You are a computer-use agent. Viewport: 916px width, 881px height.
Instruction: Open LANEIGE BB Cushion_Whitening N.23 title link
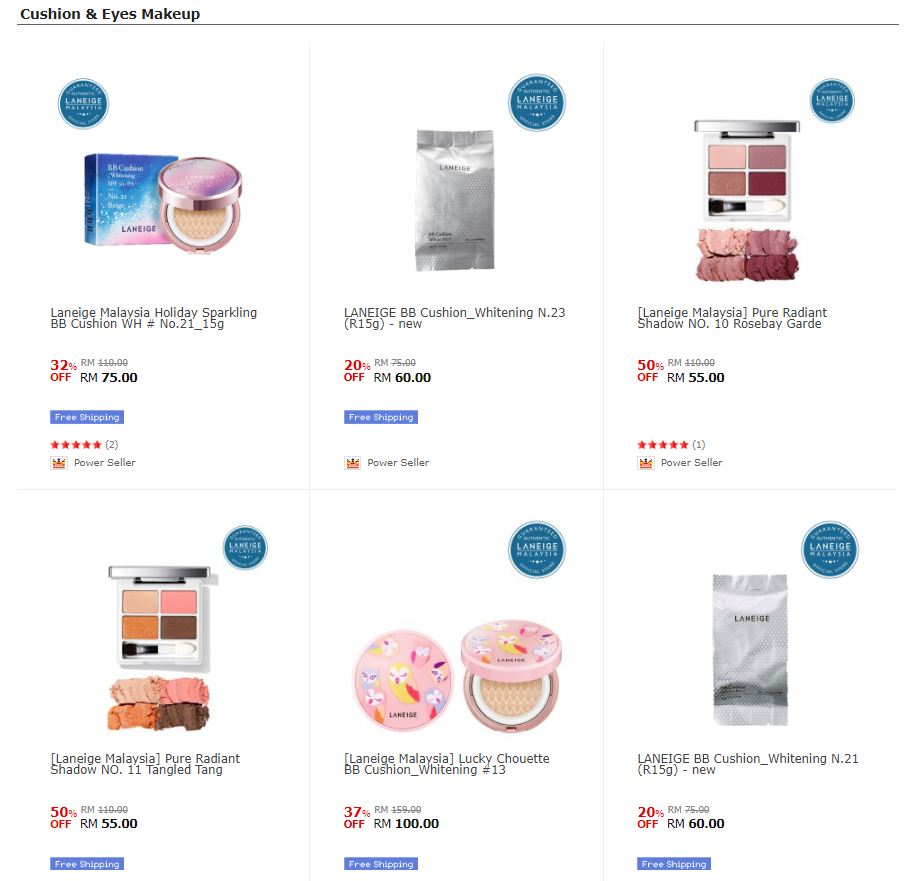click(x=454, y=318)
